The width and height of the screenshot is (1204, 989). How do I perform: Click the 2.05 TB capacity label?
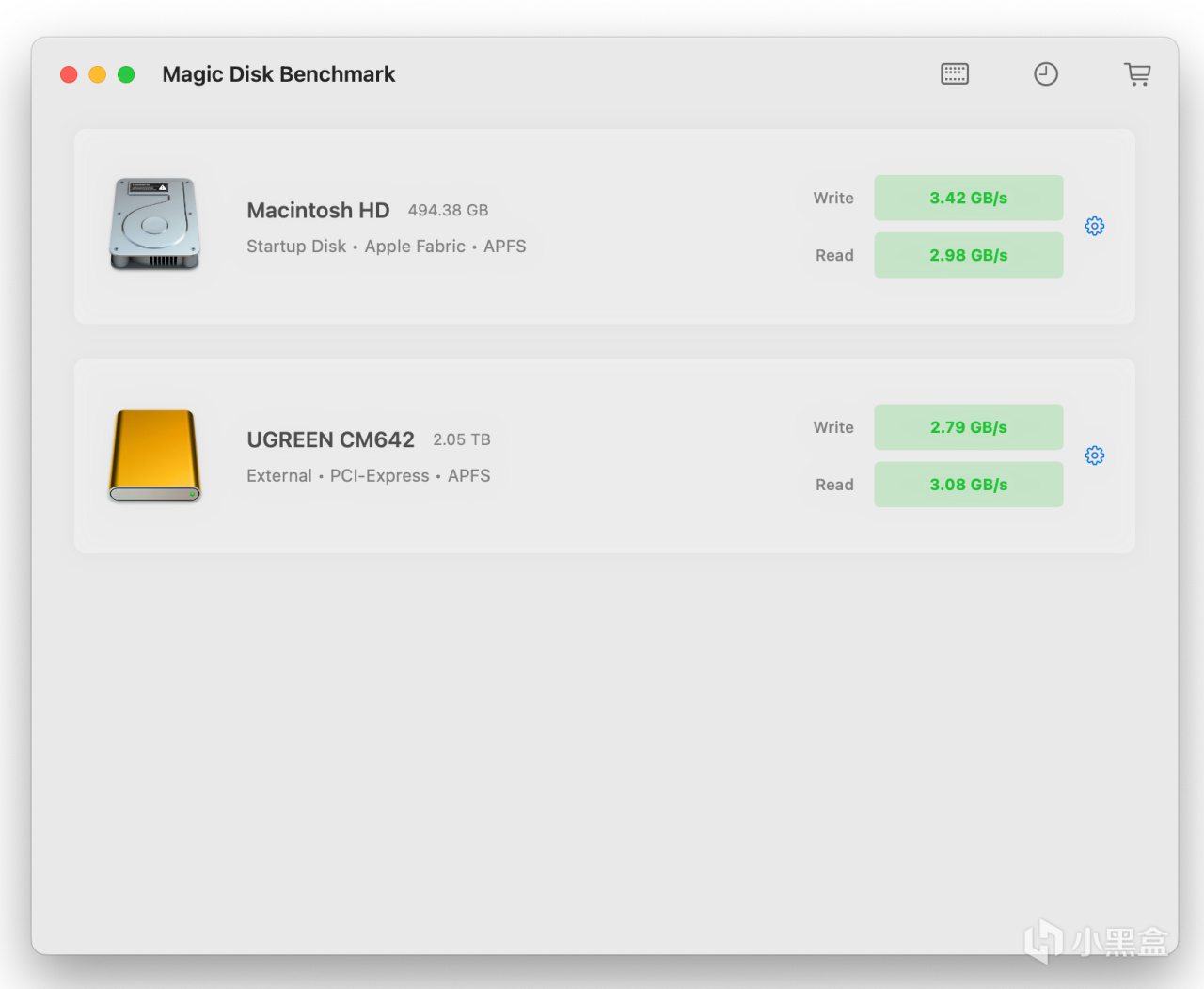(x=462, y=440)
